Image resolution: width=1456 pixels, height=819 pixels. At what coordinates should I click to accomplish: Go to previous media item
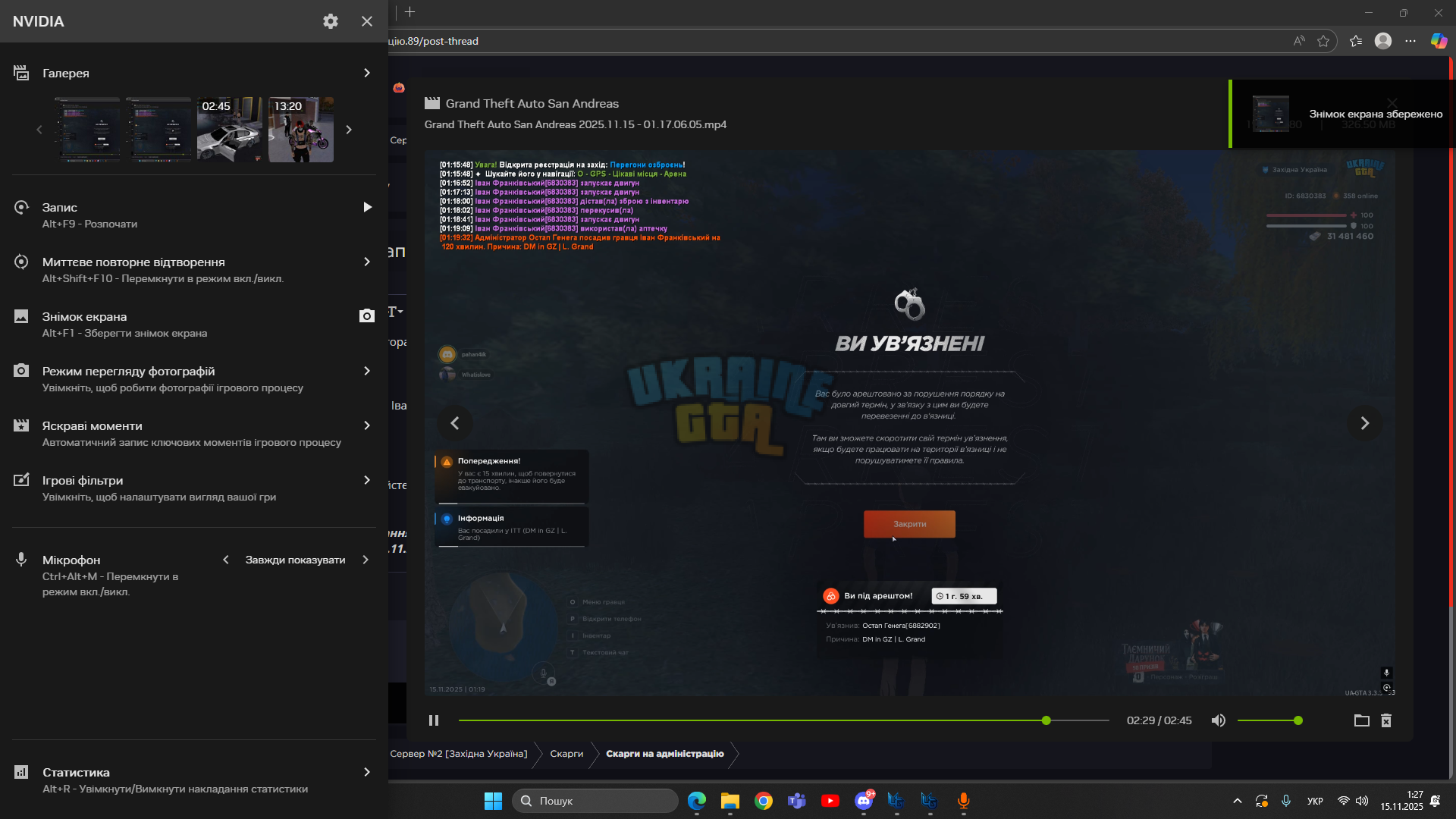point(455,423)
